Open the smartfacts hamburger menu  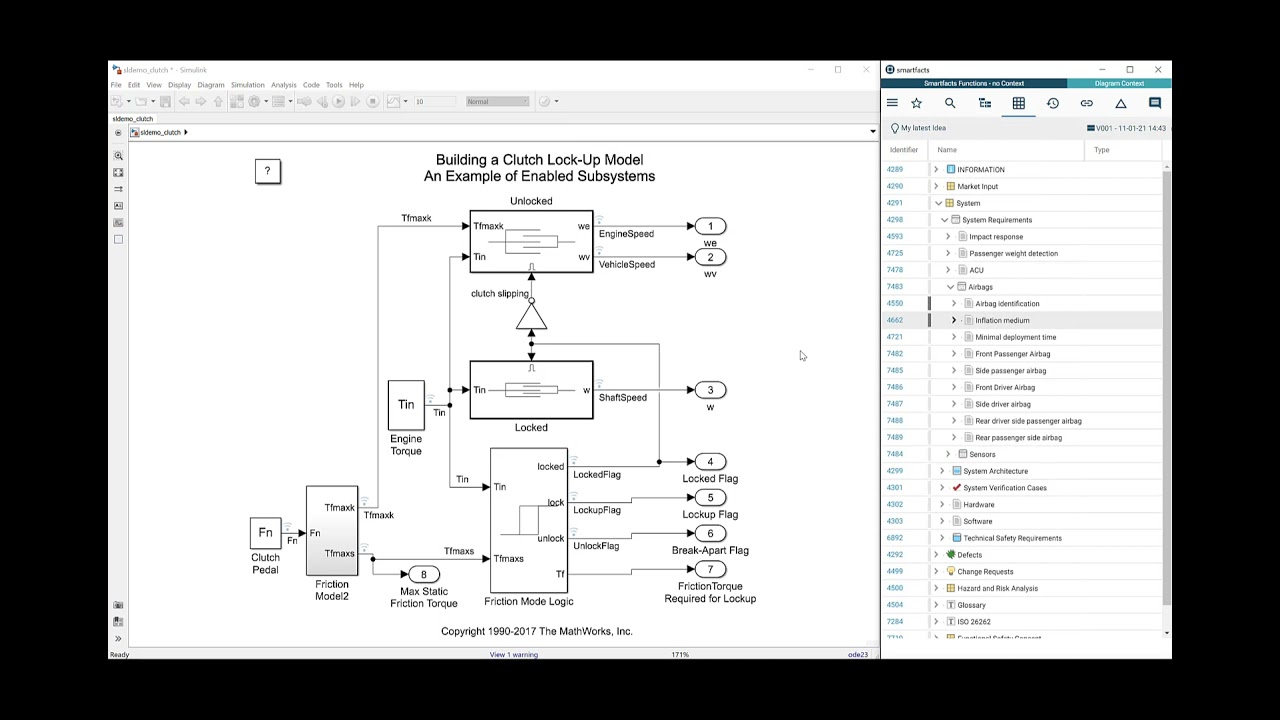pyautogui.click(x=892, y=103)
